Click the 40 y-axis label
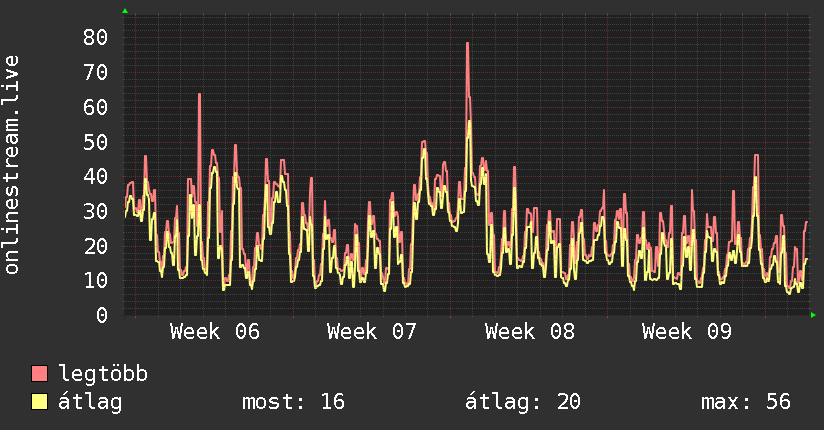 click(x=95, y=176)
